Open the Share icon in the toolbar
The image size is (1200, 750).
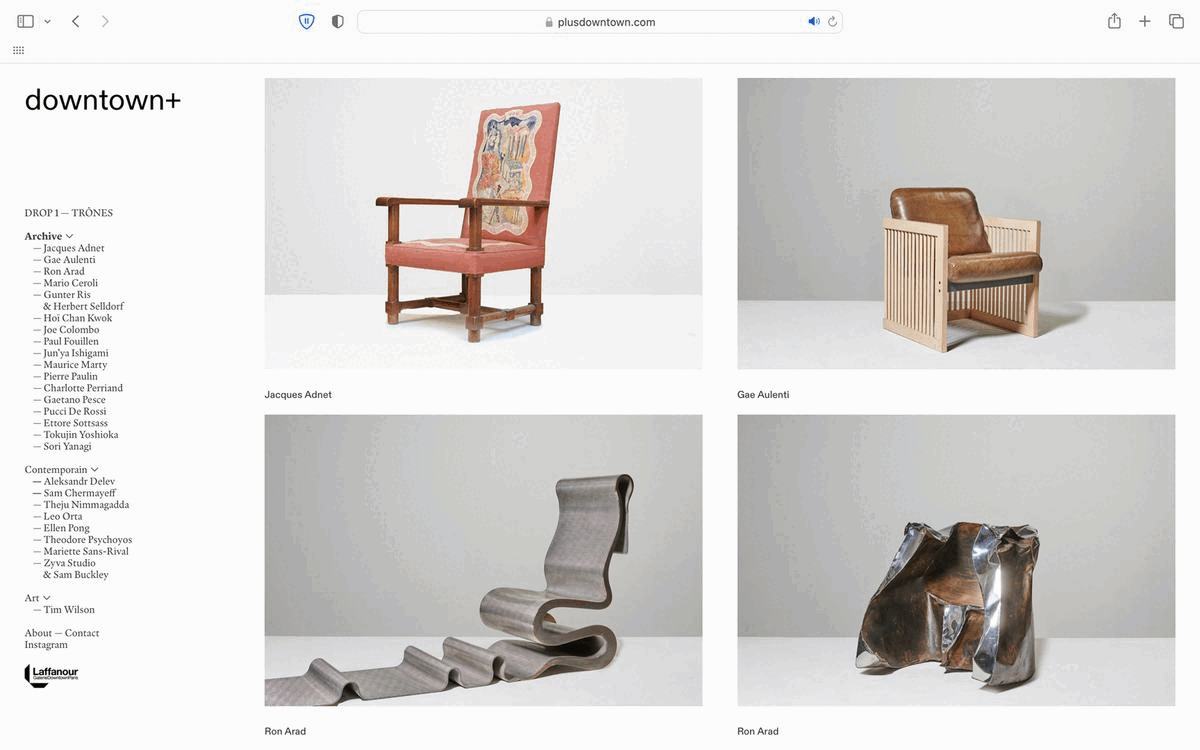point(1114,21)
